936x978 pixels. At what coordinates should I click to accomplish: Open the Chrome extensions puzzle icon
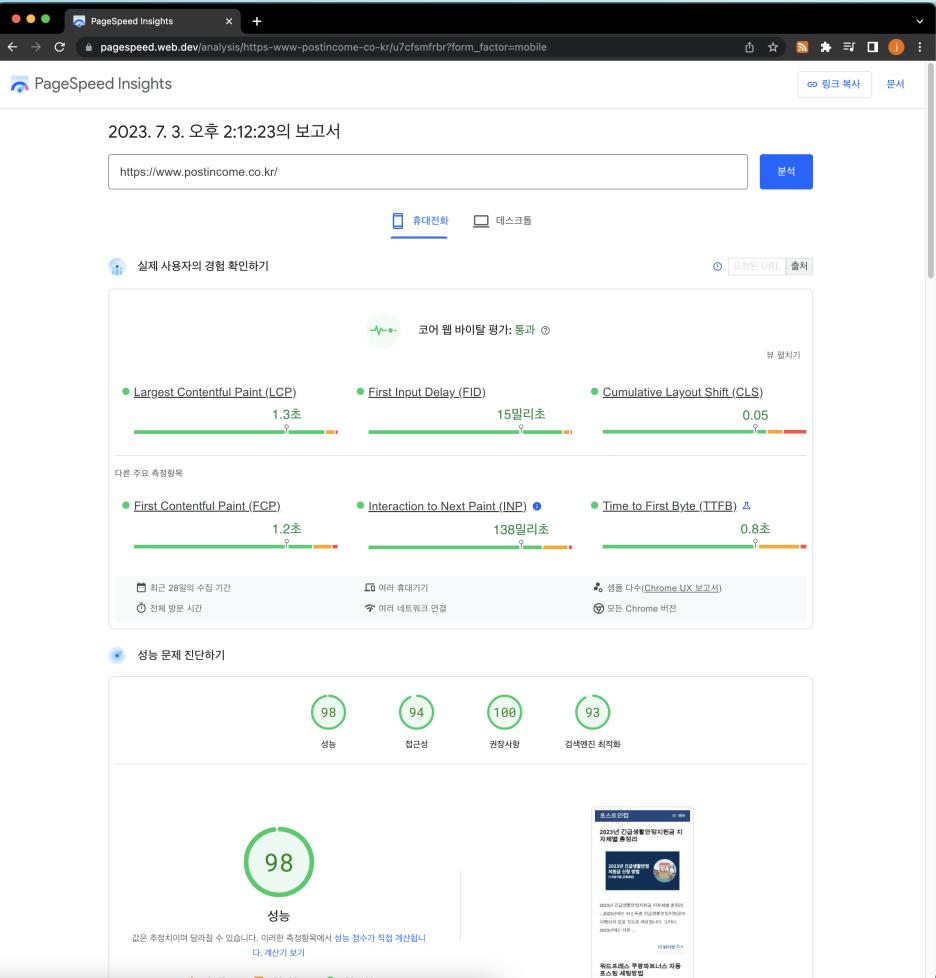coord(825,47)
